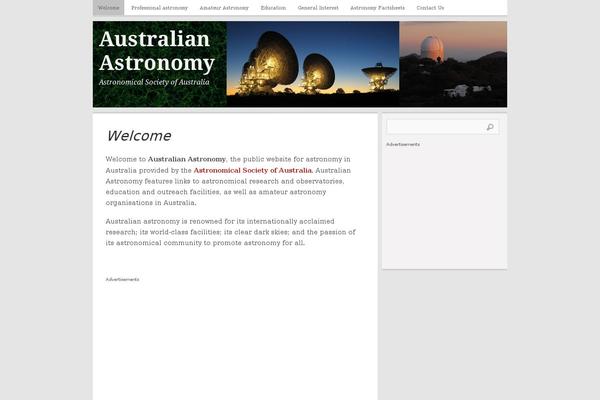Click the Astronomical Society of Australia tagline
600x400 pixels.
154,82
